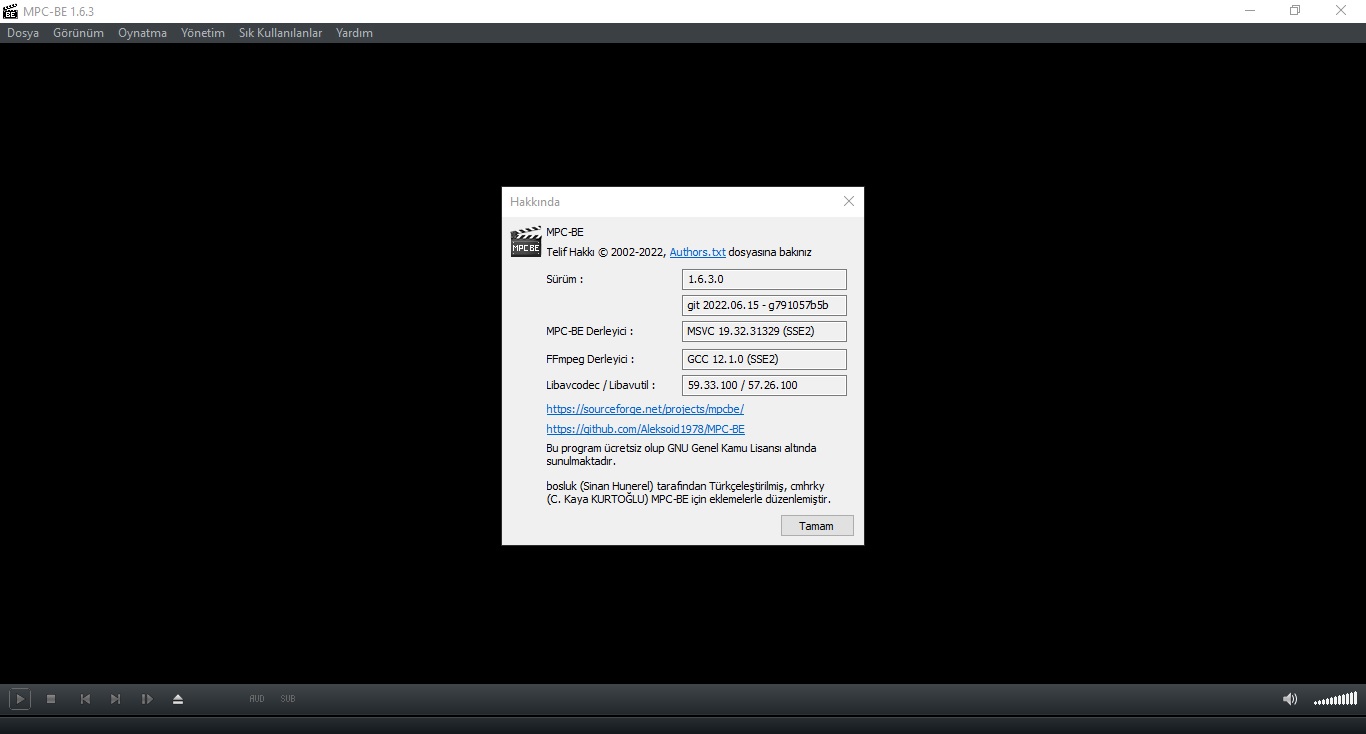1366x734 pixels.
Task: Click the Play button in the control bar
Action: tap(20, 699)
